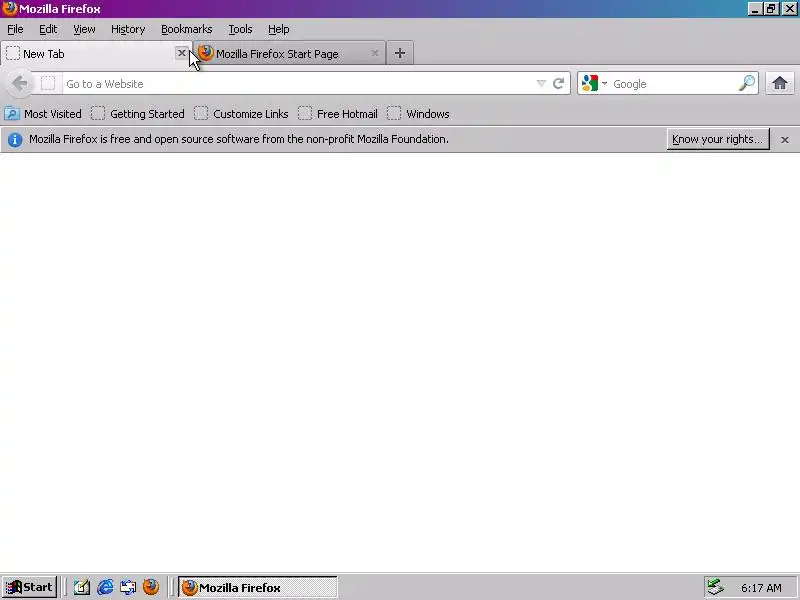Open the Windows Start menu
This screenshot has width=800, height=600.
[x=29, y=587]
